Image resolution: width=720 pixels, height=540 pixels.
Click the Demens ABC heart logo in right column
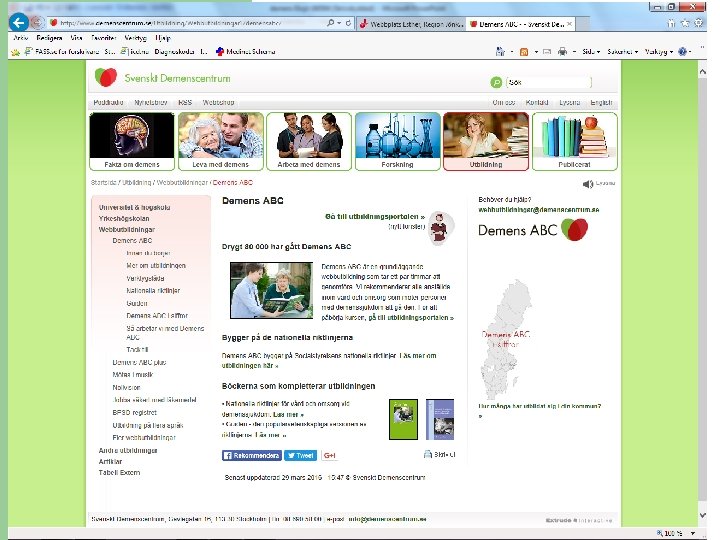point(574,229)
